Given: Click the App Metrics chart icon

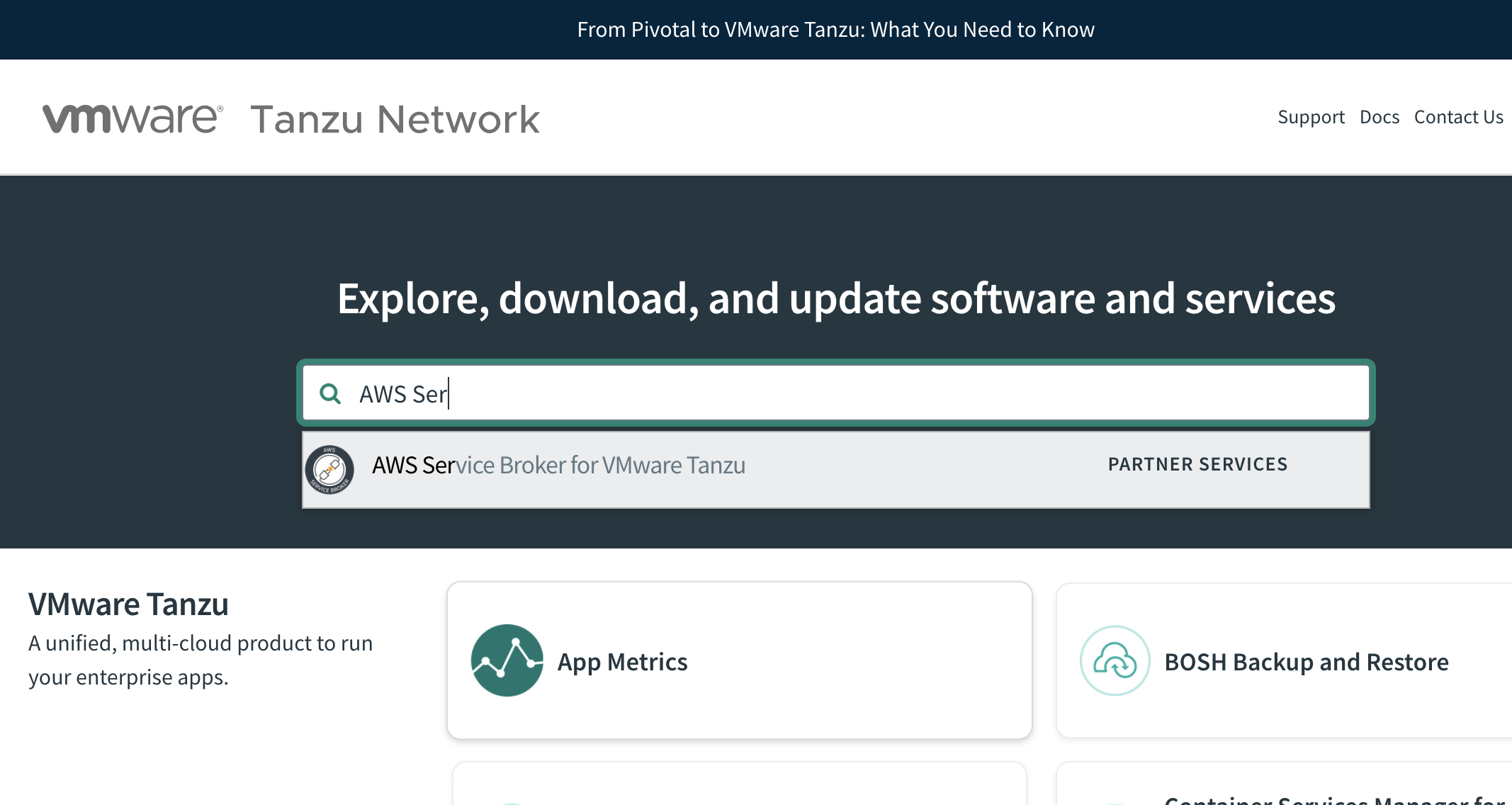Looking at the screenshot, I should tap(507, 660).
